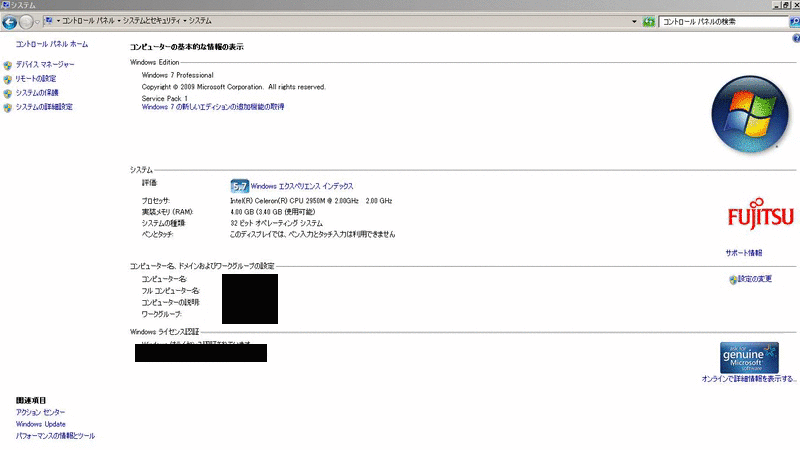The image size is (800, 450).
Task: Click the コンピューターの基本的な情報の表示 heading
Action: (186, 47)
